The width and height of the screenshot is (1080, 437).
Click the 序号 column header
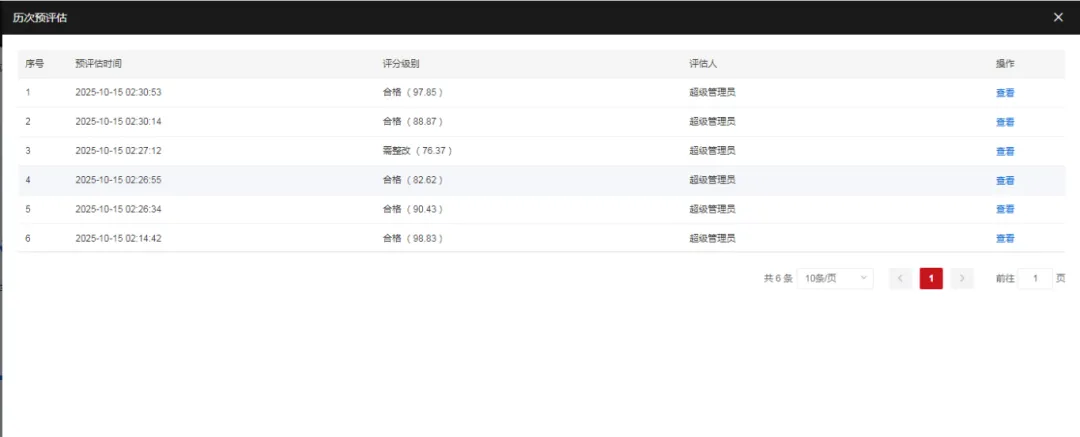click(x=35, y=64)
